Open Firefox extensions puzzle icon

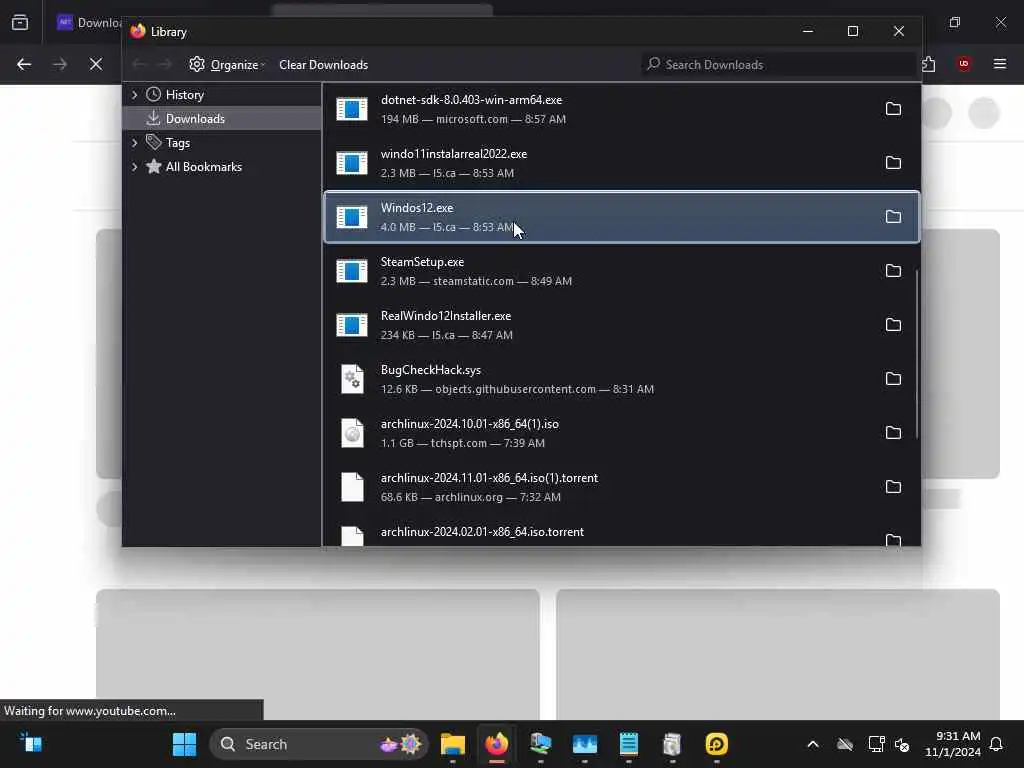pyautogui.click(x=929, y=64)
